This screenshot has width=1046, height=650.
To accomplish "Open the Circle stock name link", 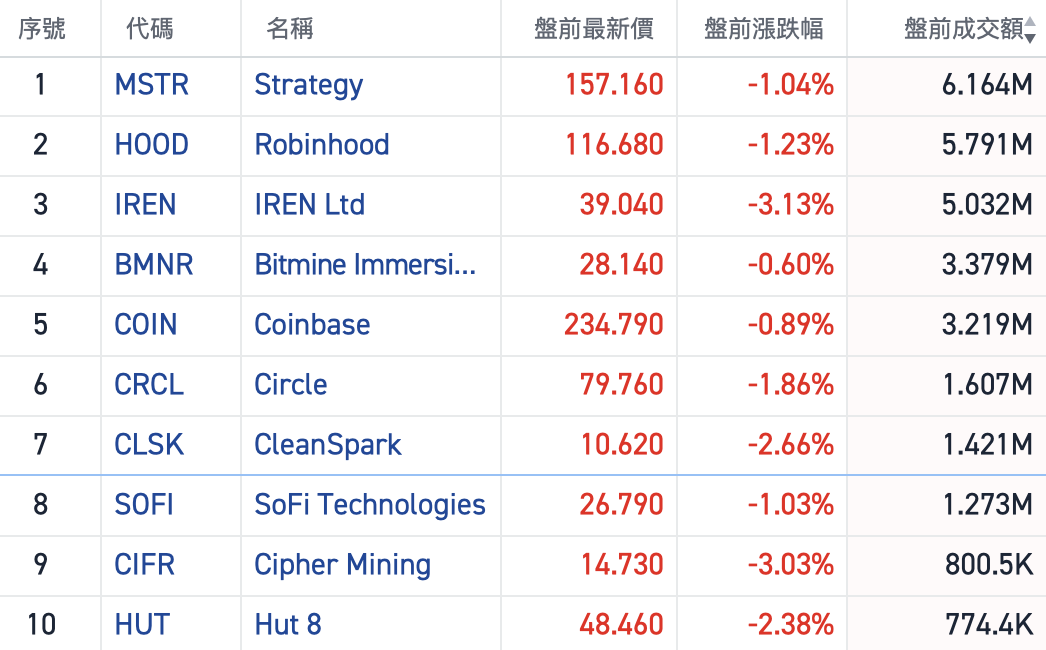I will pos(291,385).
